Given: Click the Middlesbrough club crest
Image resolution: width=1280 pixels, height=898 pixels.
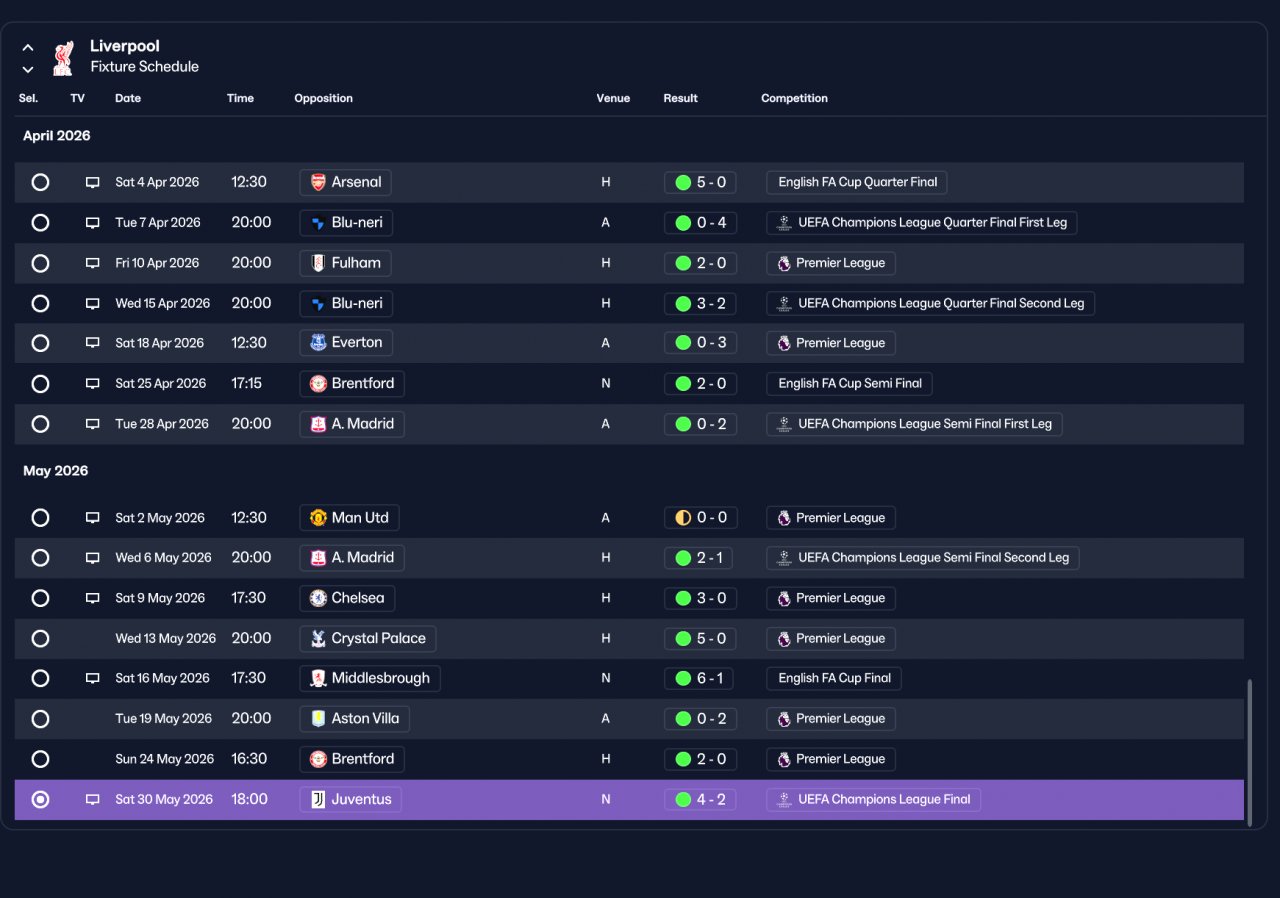Looking at the screenshot, I should coord(318,678).
